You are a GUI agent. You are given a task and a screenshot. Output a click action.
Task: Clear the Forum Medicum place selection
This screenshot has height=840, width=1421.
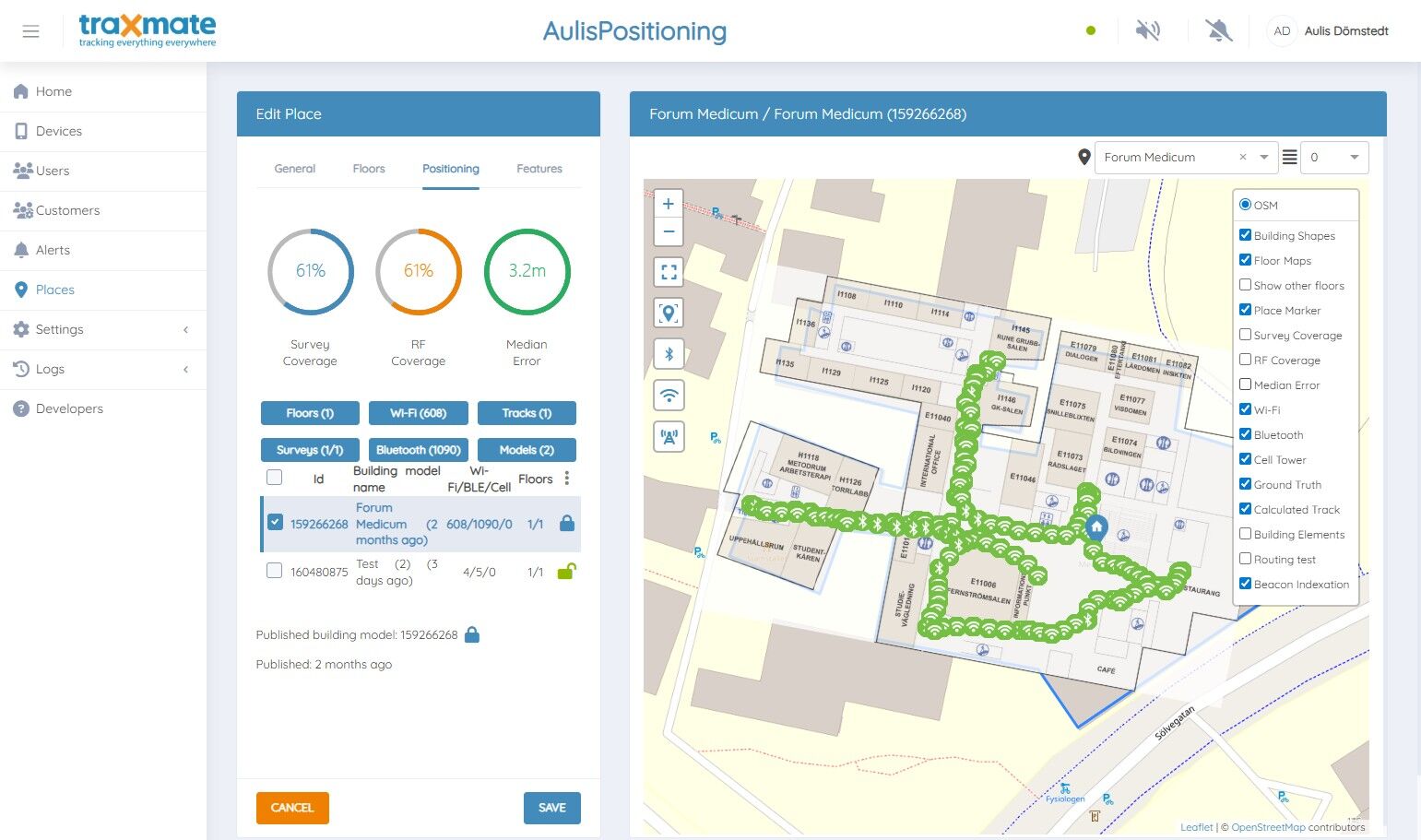(x=1243, y=158)
